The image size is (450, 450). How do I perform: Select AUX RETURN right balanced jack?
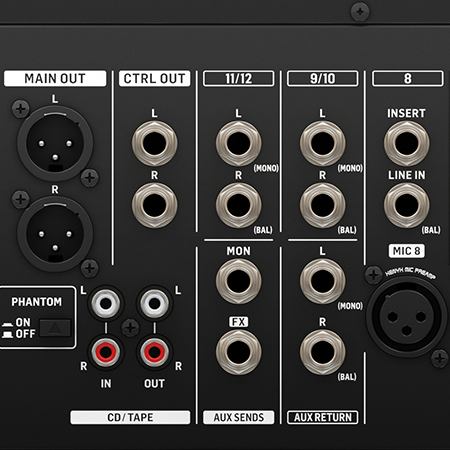point(323,352)
